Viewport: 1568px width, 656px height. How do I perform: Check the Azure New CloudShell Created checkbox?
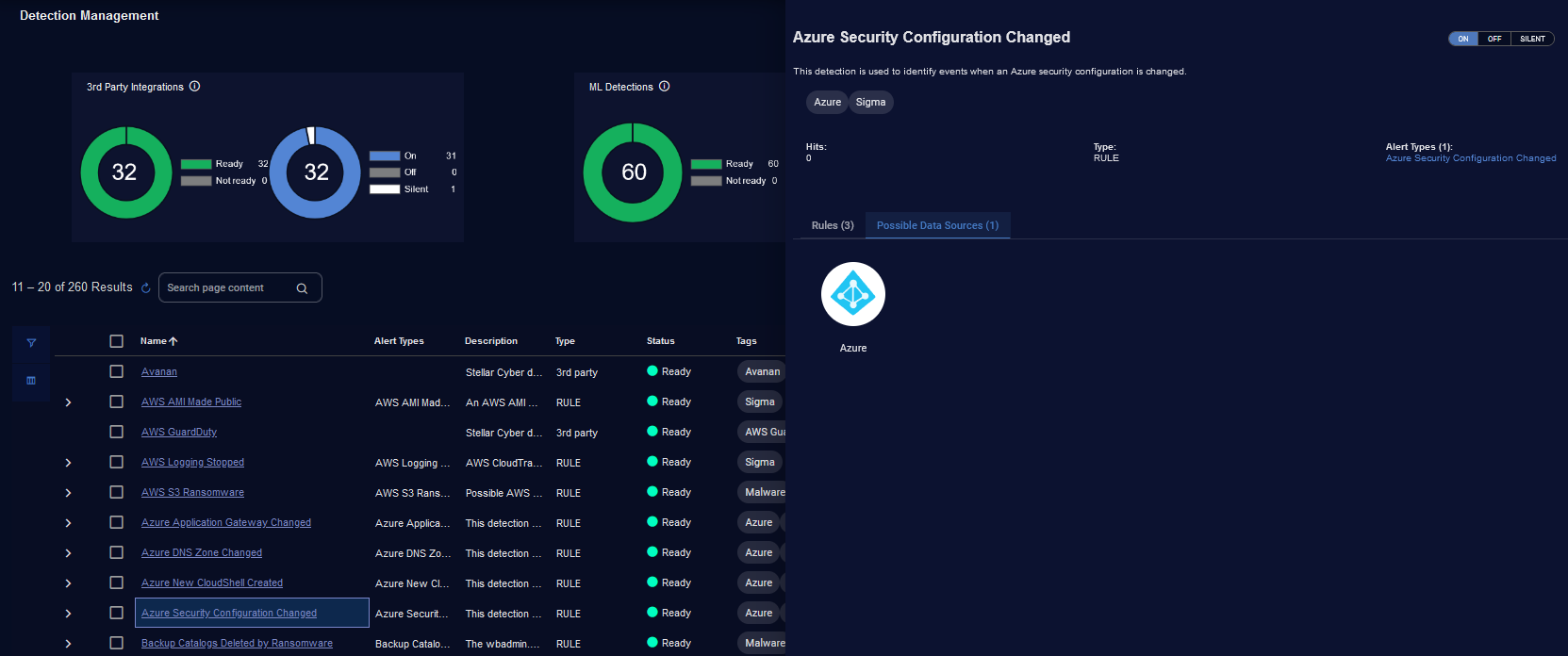(117, 582)
